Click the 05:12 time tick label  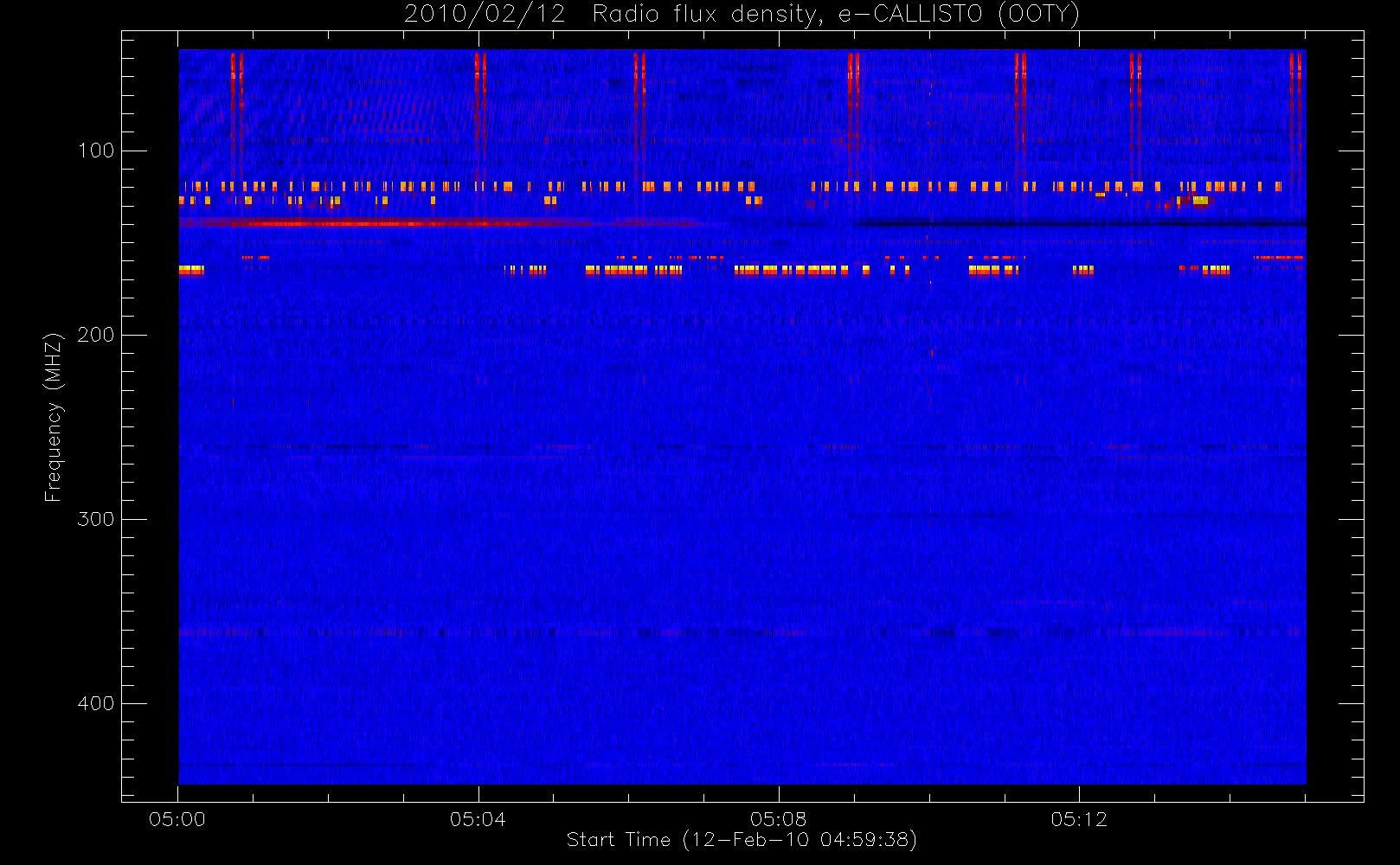[1079, 819]
